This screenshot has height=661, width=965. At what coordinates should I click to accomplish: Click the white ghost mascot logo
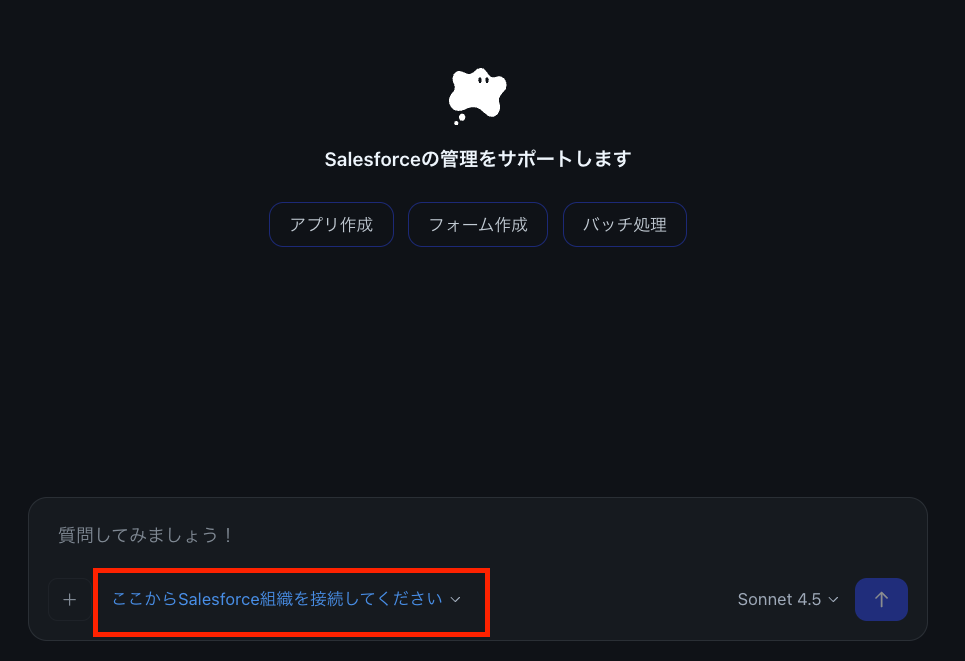pyautogui.click(x=478, y=93)
